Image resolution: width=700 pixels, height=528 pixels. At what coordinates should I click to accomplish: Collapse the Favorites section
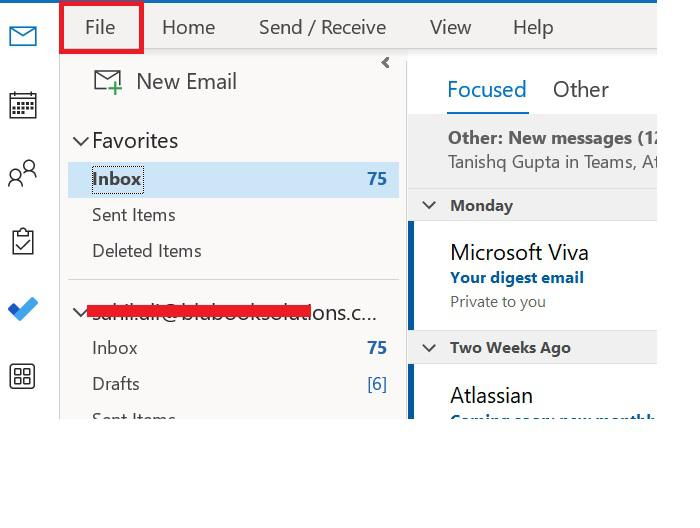tap(81, 142)
